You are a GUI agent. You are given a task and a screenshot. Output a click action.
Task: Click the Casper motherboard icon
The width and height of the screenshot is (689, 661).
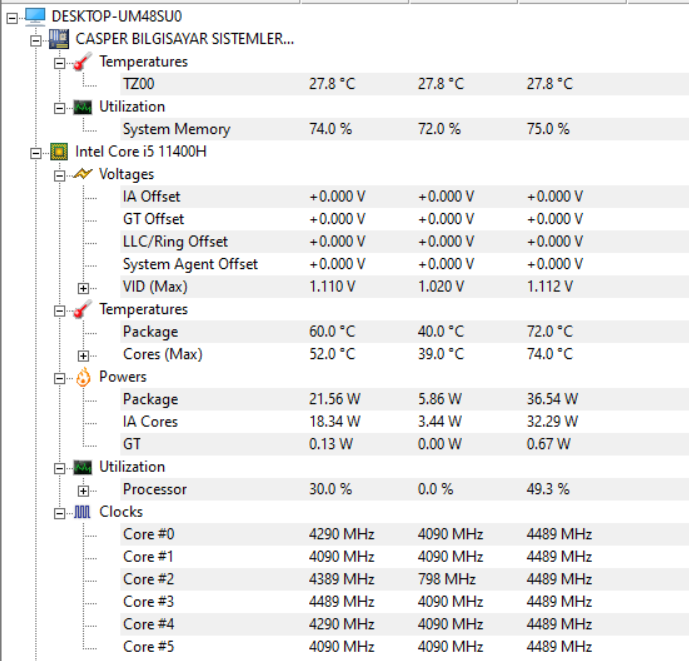[x=60, y=39]
